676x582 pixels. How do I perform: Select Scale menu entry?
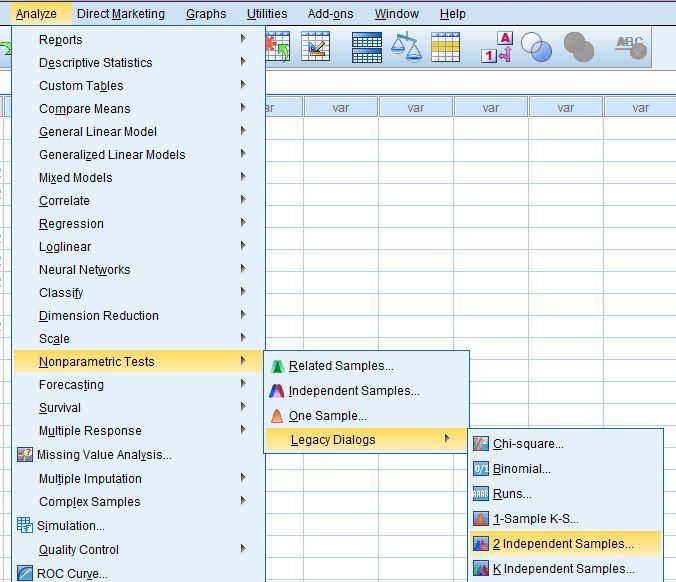click(139, 338)
